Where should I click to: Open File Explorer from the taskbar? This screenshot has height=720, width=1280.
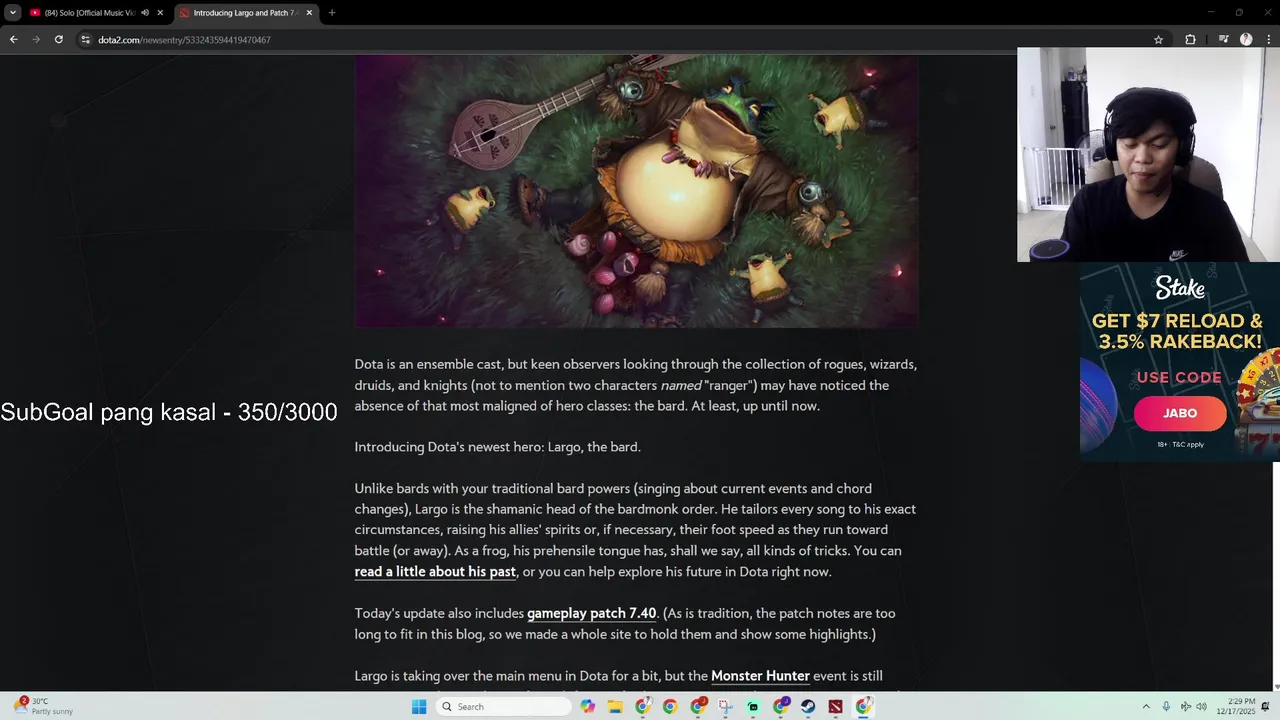pos(615,707)
